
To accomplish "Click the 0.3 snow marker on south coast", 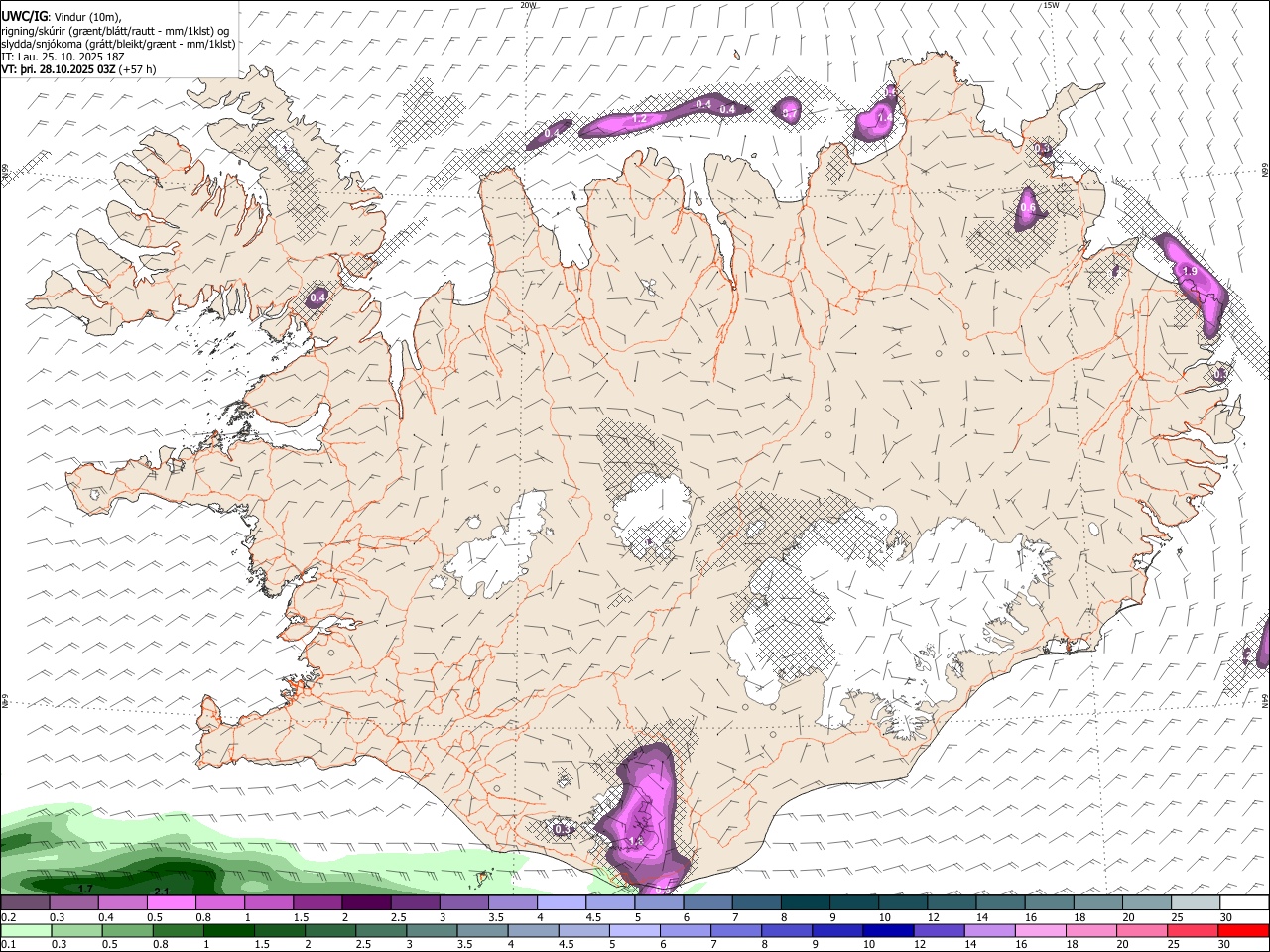I will tap(563, 829).
